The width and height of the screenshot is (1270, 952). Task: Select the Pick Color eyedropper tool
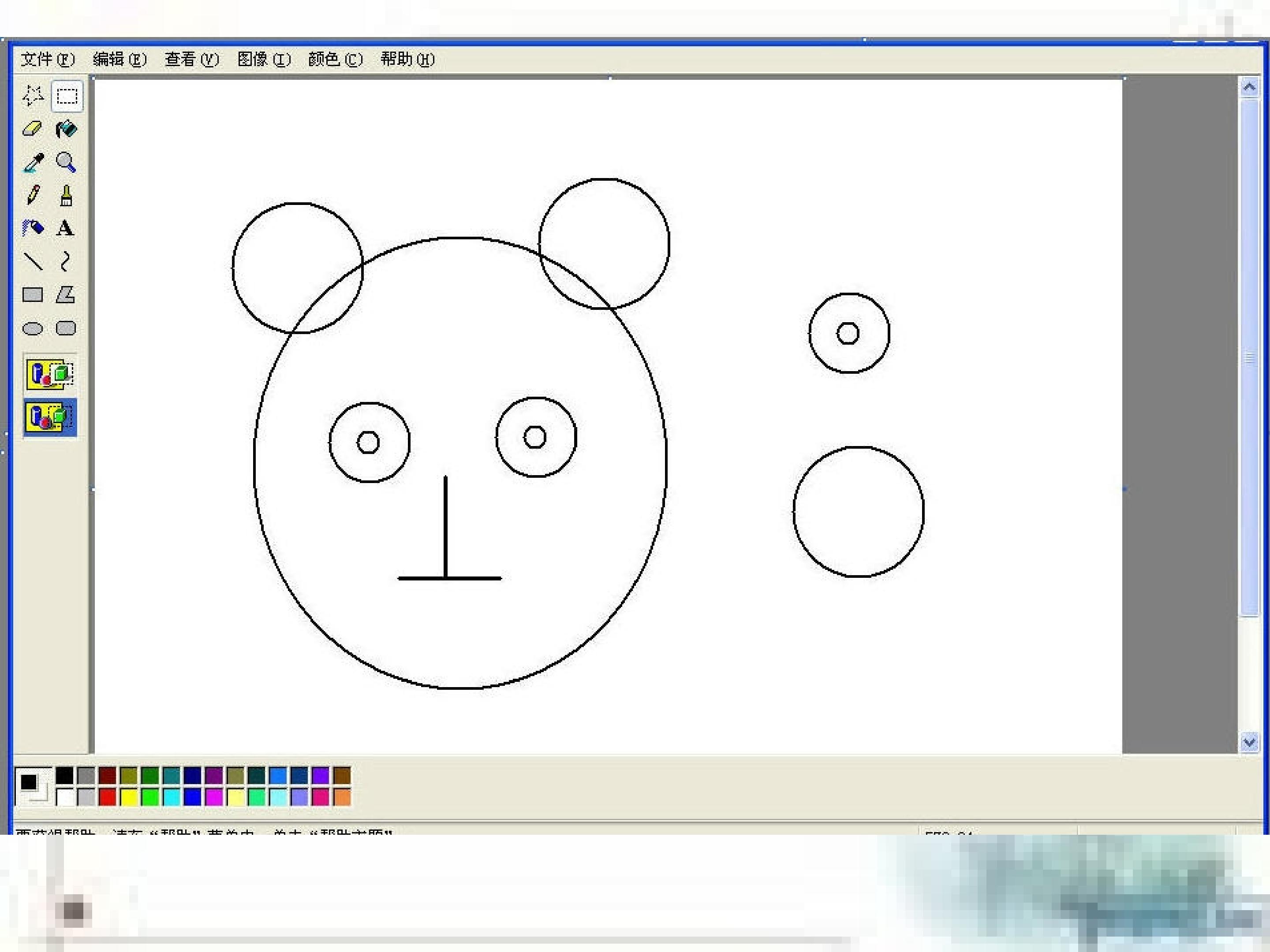[33, 162]
